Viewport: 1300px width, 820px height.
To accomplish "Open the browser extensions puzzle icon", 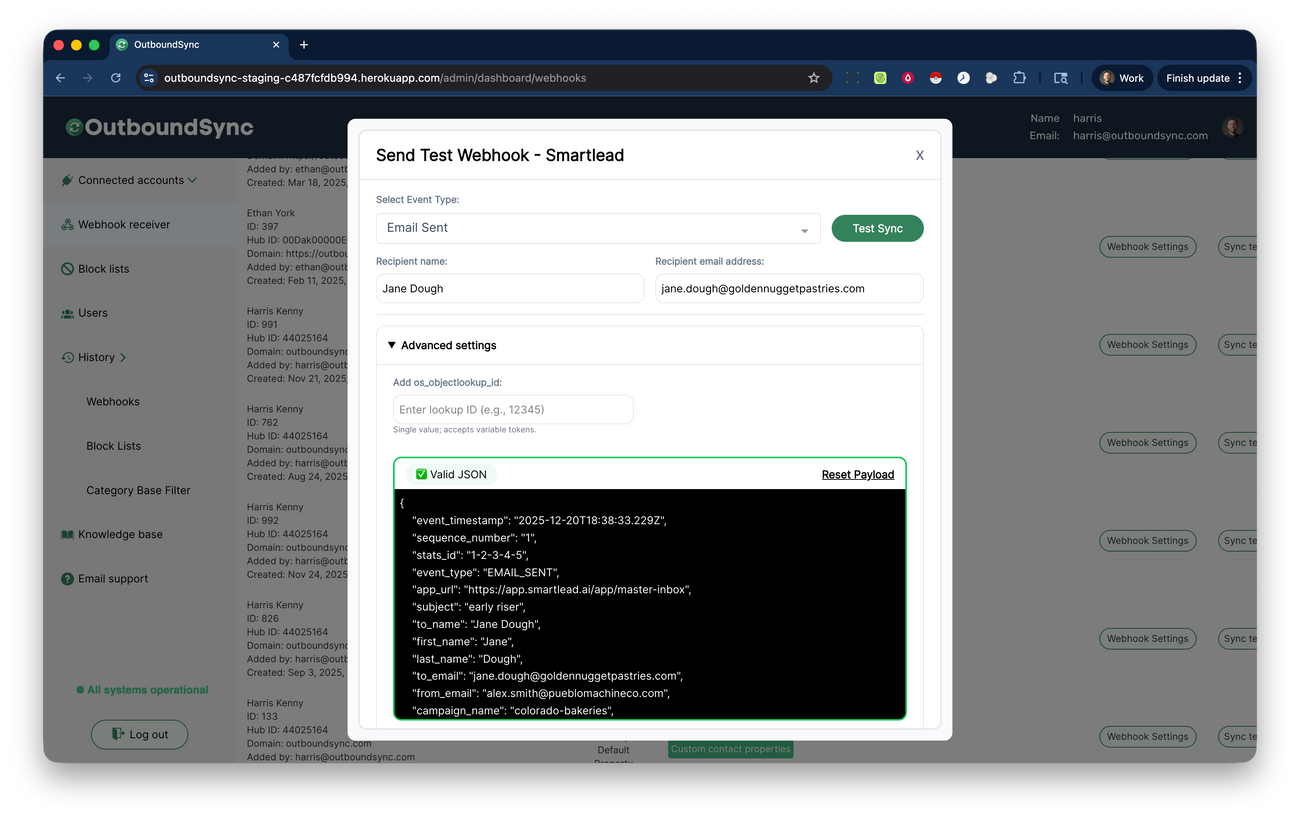I will (1019, 77).
